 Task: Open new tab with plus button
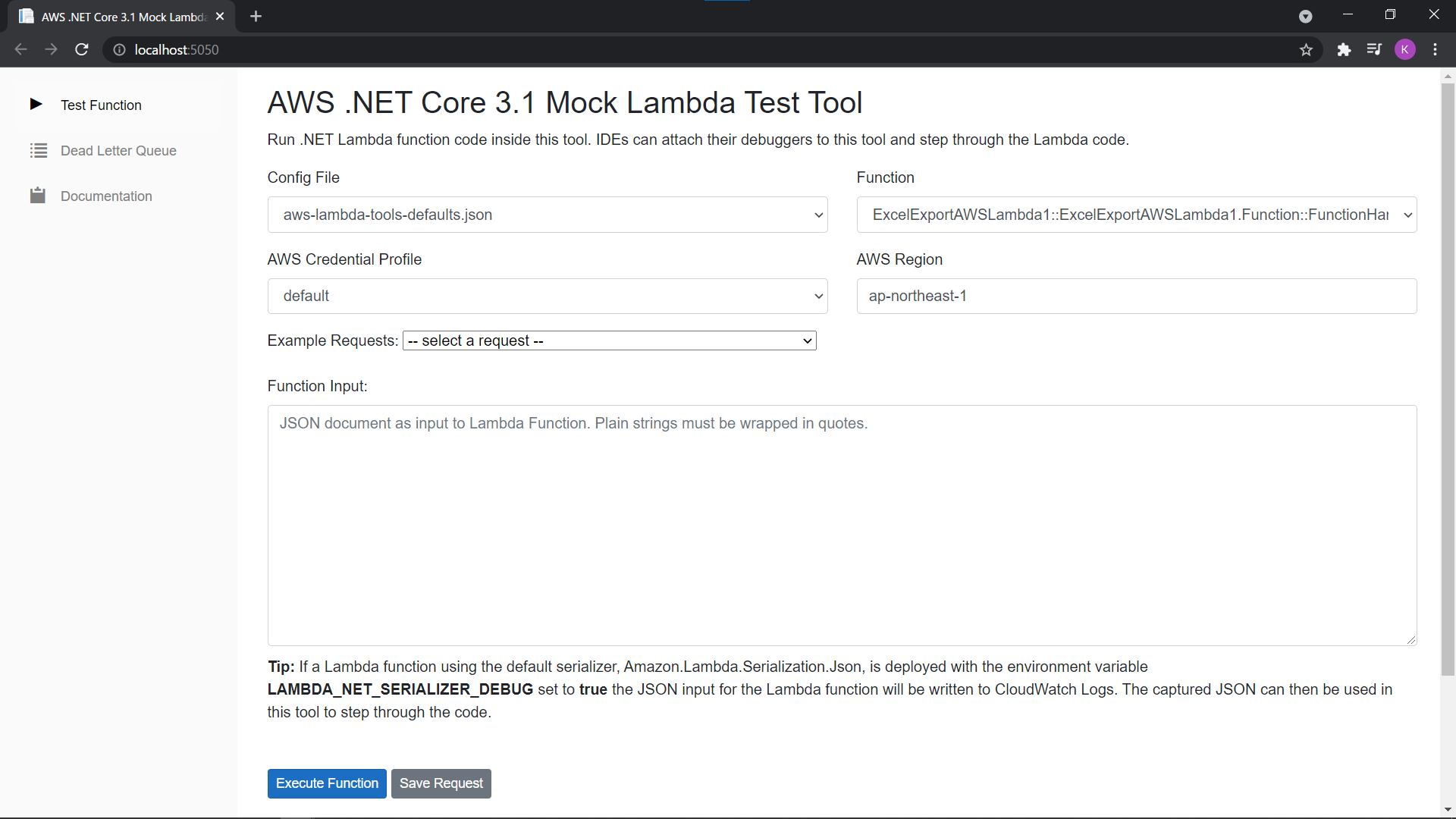pos(256,16)
